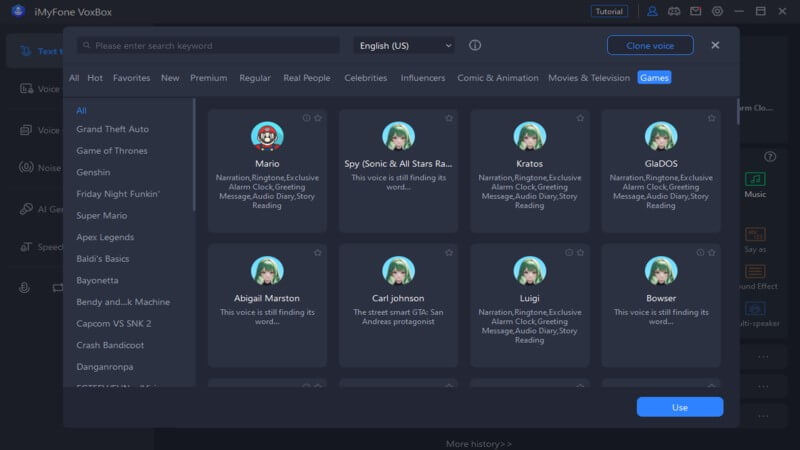
Task: Select the Games tab
Action: [x=654, y=78]
